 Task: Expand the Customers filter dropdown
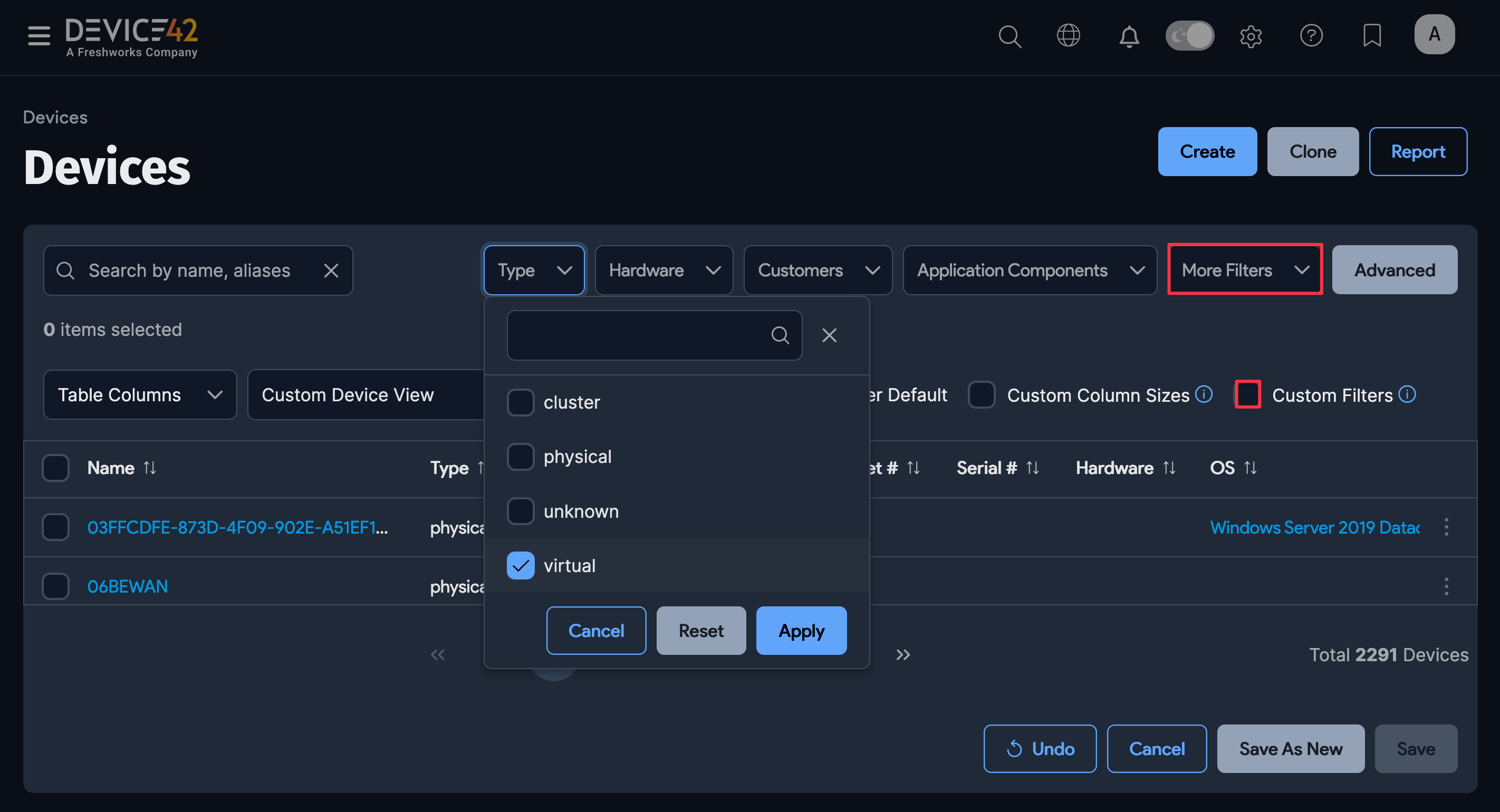pyautogui.click(x=817, y=269)
